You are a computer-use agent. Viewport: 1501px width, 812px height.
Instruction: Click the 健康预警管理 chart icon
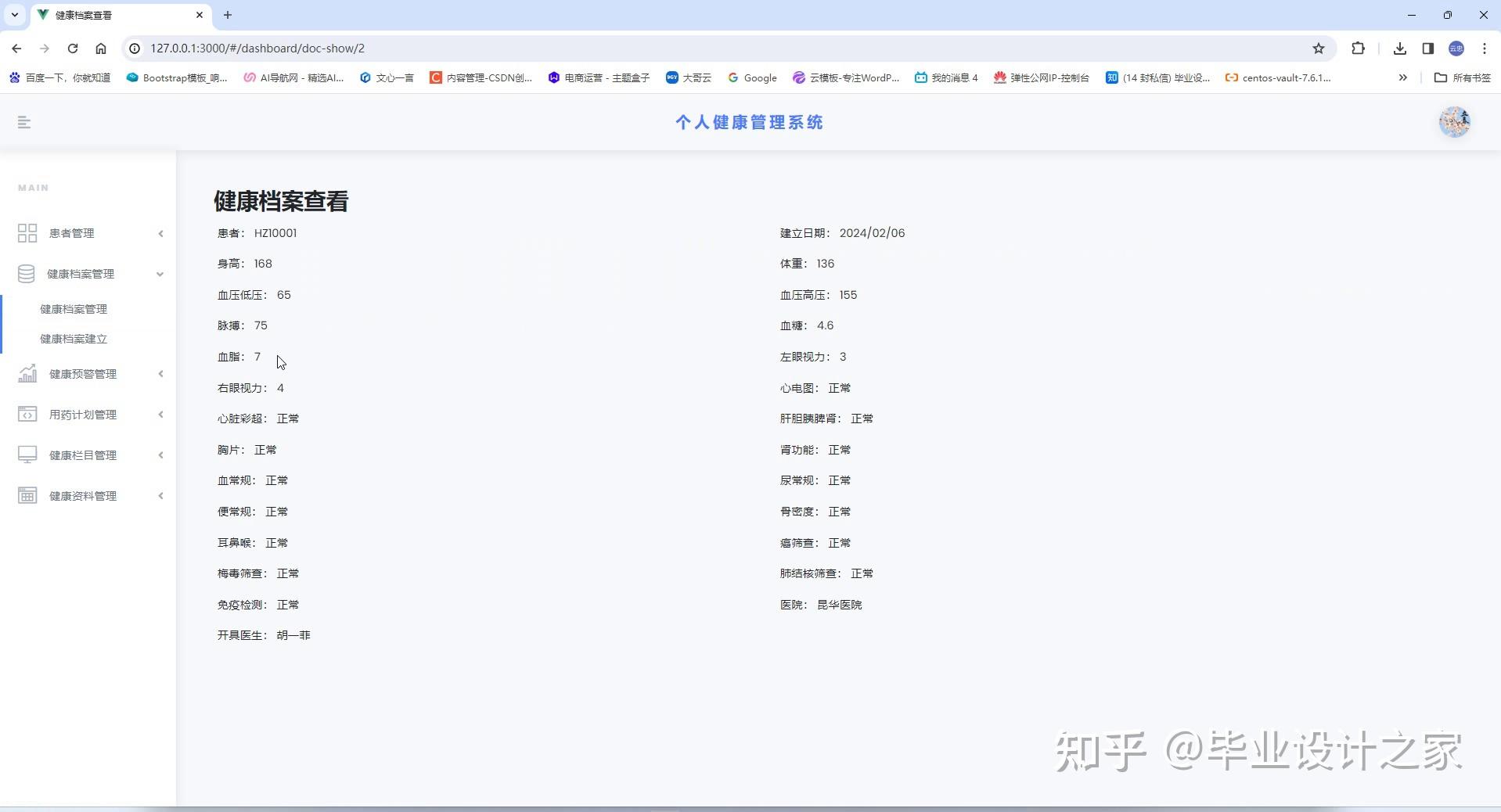click(27, 374)
